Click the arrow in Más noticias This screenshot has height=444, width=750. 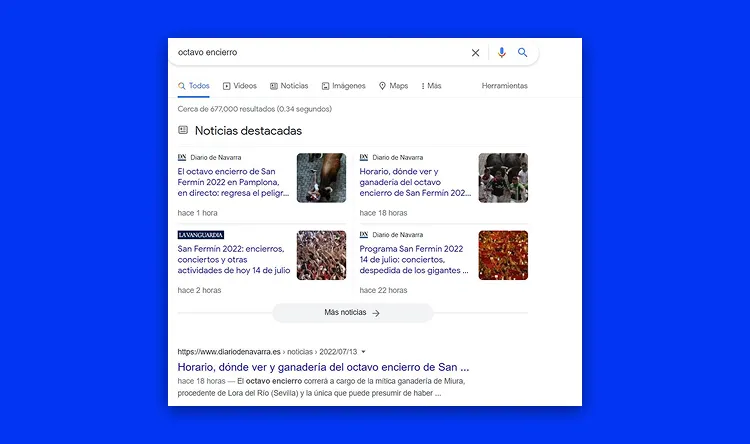tap(376, 313)
